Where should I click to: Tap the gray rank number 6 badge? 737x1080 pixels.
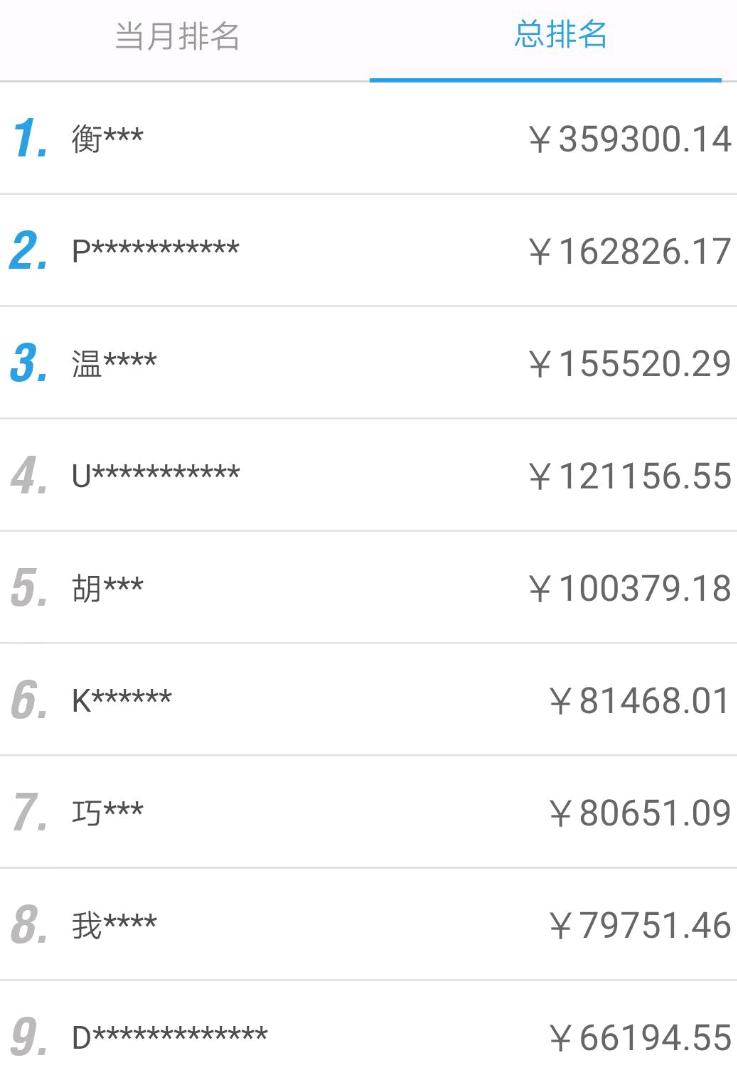tap(30, 700)
